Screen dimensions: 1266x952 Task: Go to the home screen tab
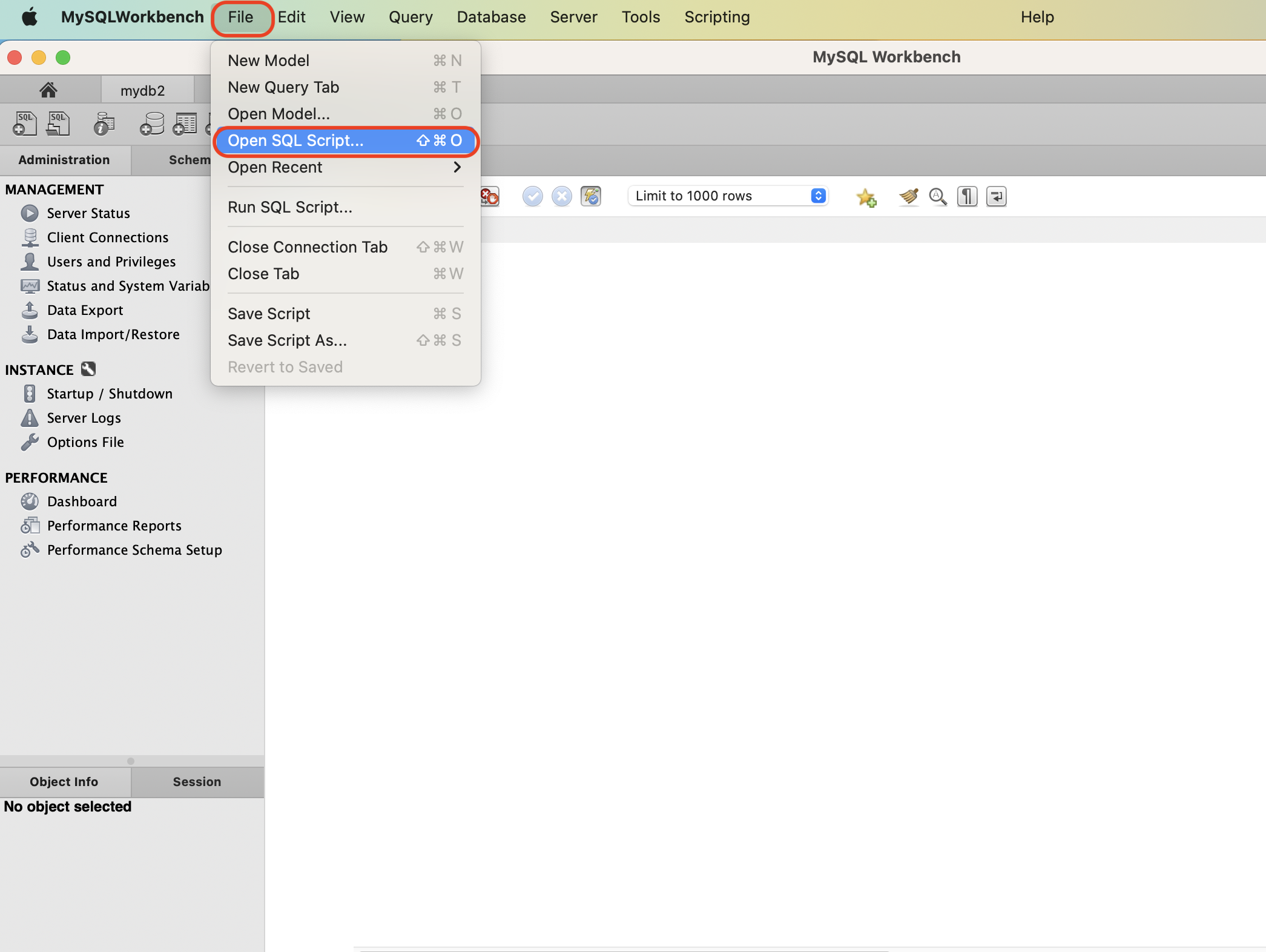click(48, 90)
